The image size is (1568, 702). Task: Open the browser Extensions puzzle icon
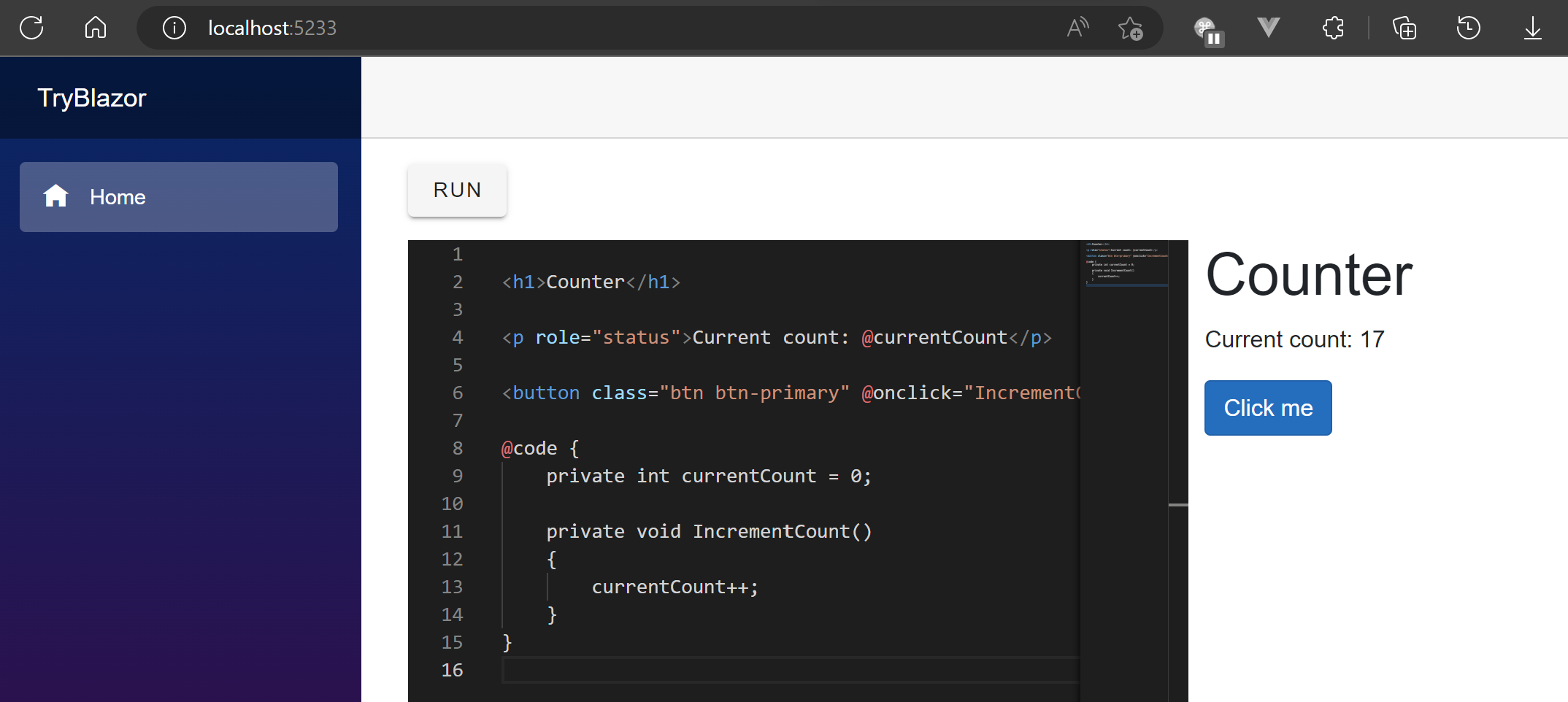[x=1332, y=28]
